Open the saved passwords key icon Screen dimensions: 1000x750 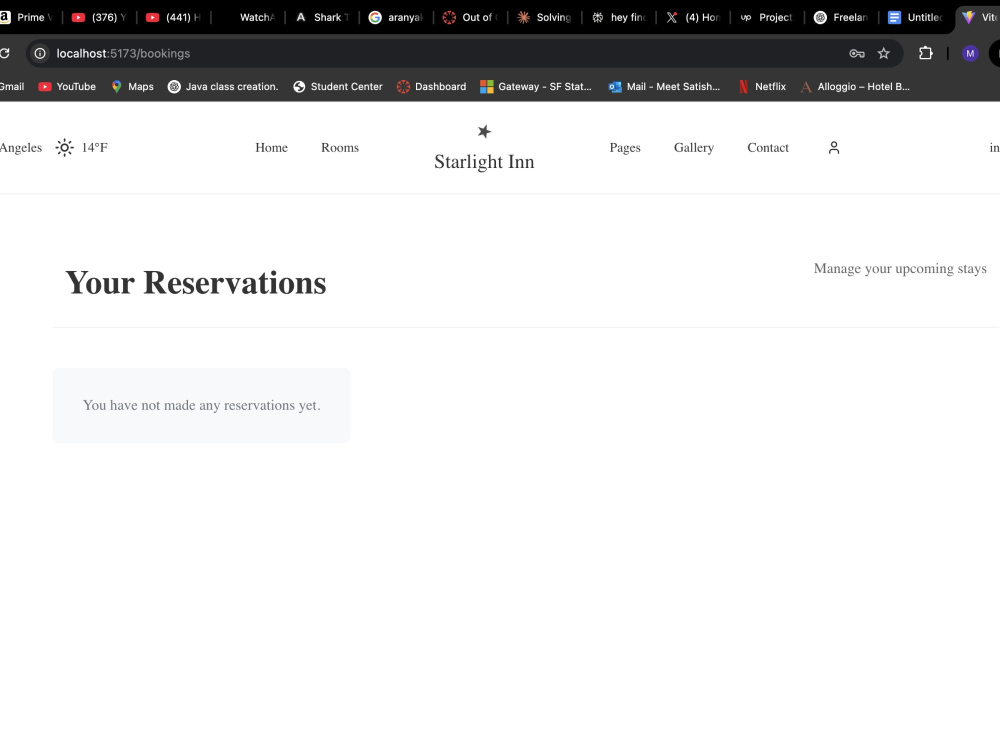click(x=857, y=54)
